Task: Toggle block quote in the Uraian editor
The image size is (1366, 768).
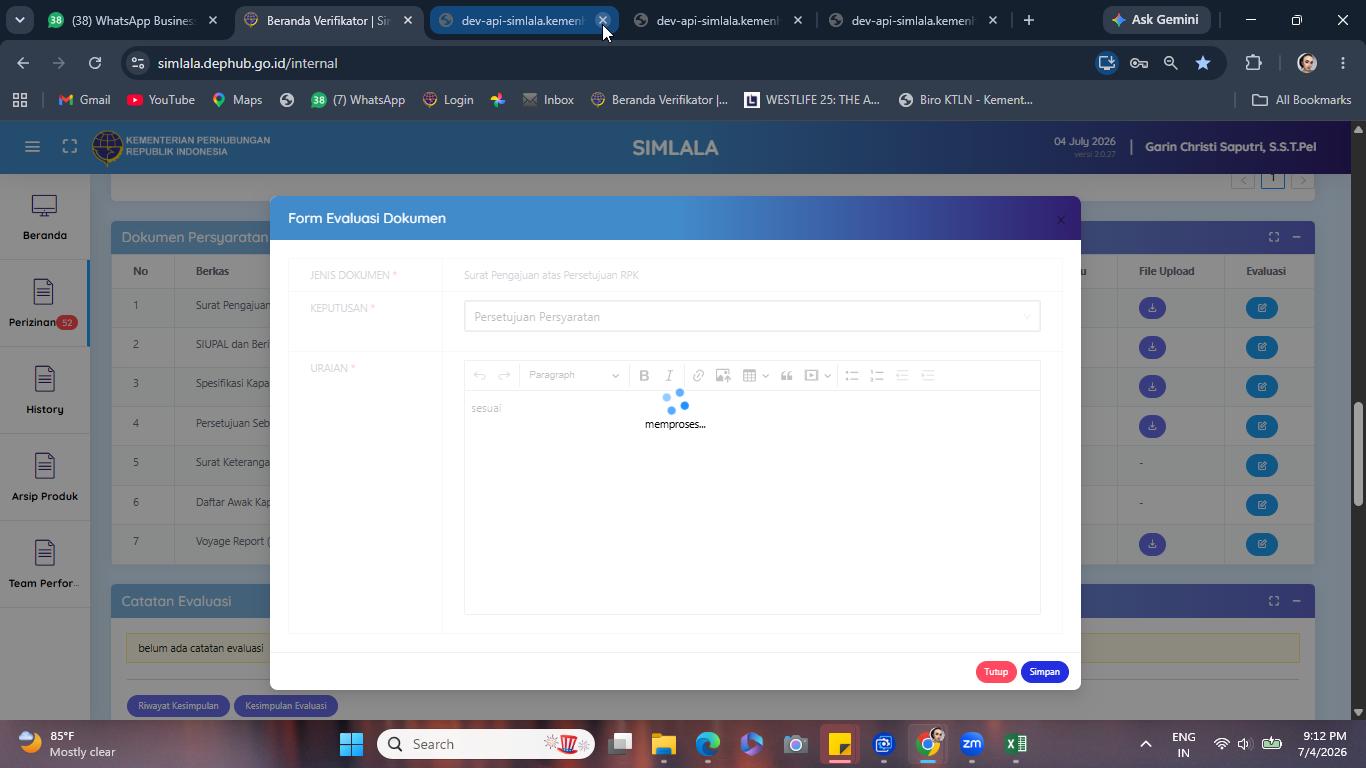Action: pyautogui.click(x=786, y=375)
